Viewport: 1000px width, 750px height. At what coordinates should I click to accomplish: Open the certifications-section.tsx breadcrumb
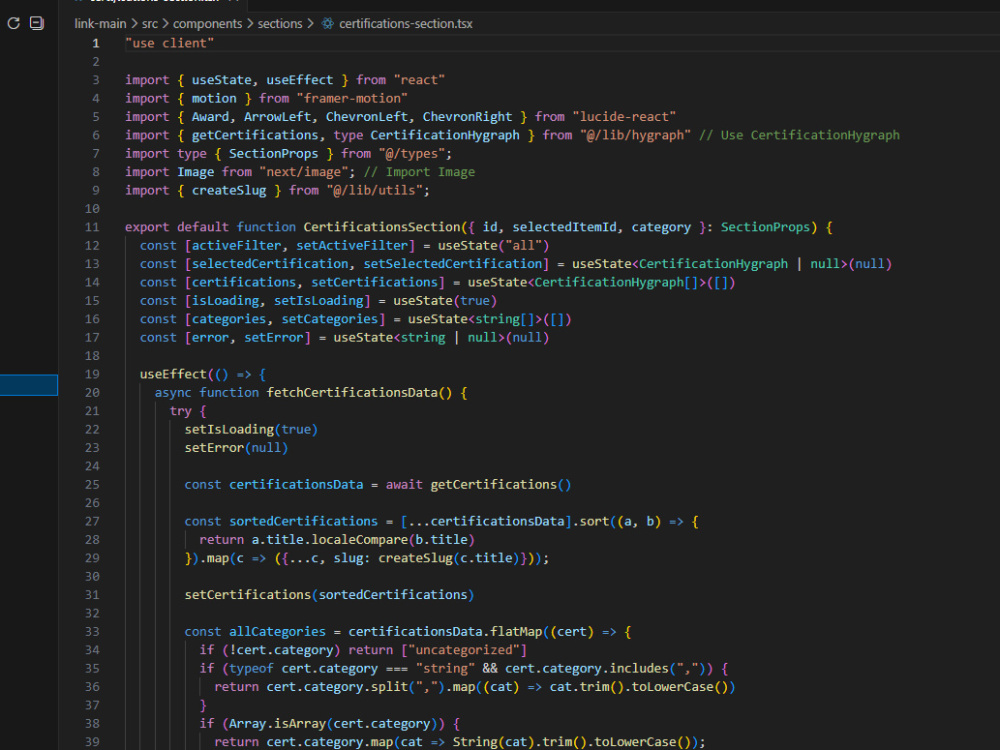point(406,24)
